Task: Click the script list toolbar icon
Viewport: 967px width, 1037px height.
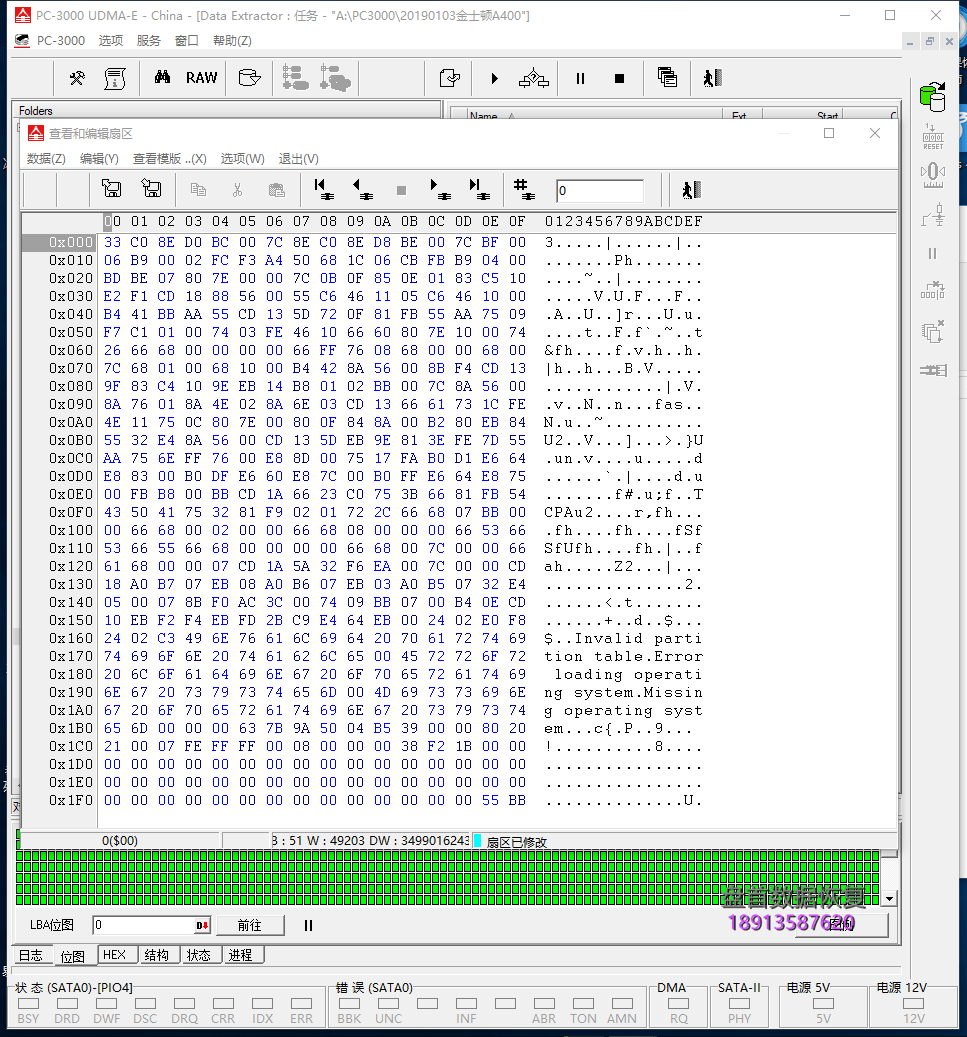Action: (x=115, y=78)
